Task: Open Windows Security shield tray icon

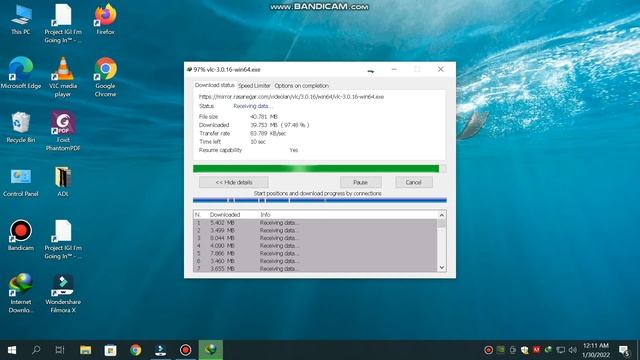Action: pos(524,350)
